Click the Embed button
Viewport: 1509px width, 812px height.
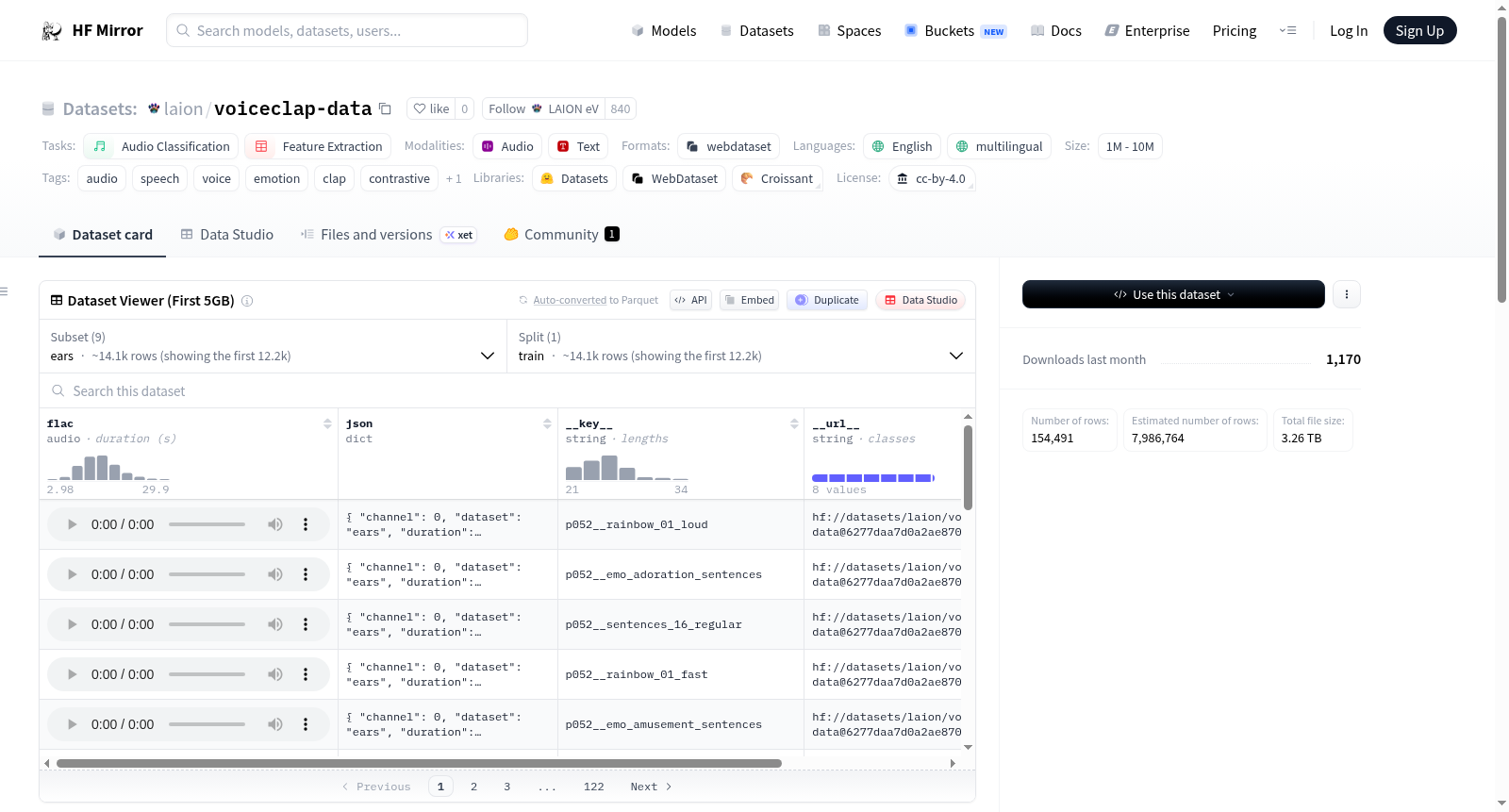point(750,300)
